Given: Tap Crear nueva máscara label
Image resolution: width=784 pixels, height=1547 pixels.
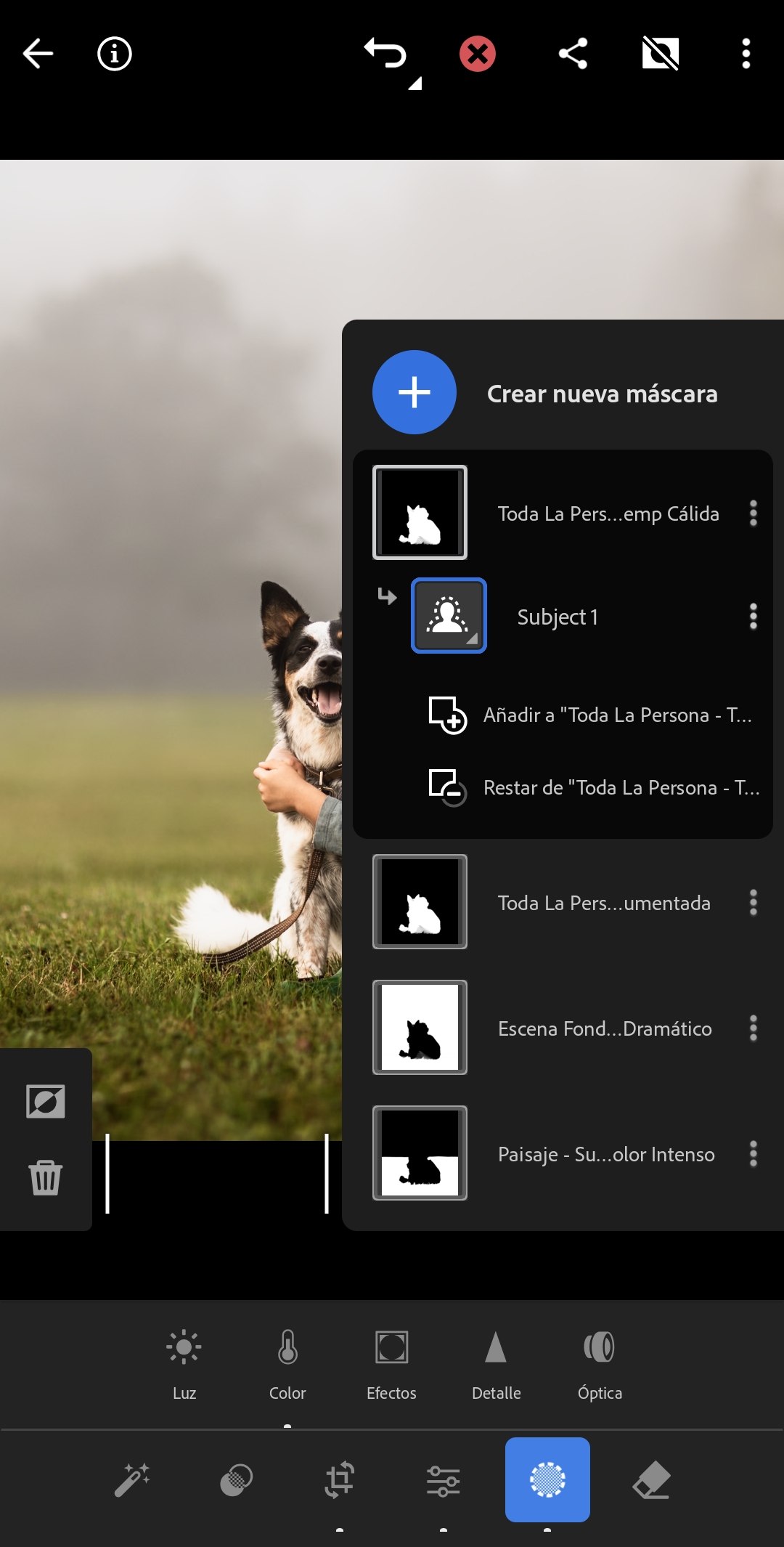Looking at the screenshot, I should tap(603, 394).
